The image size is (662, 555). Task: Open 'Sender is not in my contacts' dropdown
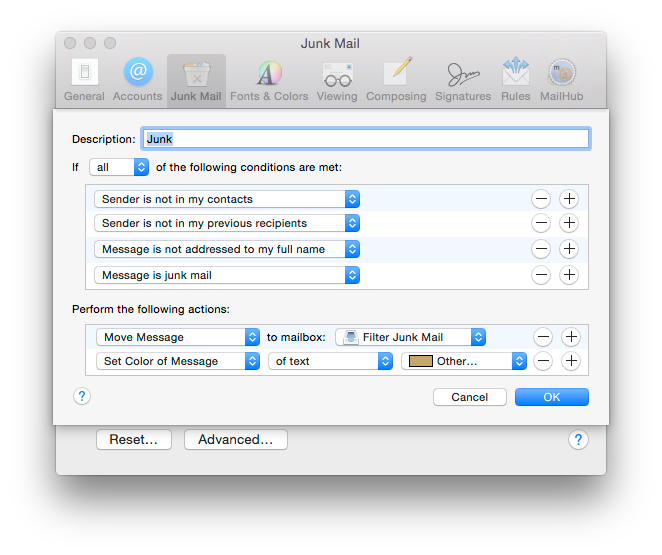click(x=227, y=199)
